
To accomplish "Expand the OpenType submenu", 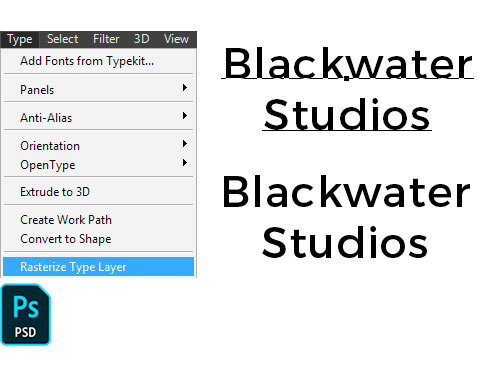I will [x=98, y=164].
